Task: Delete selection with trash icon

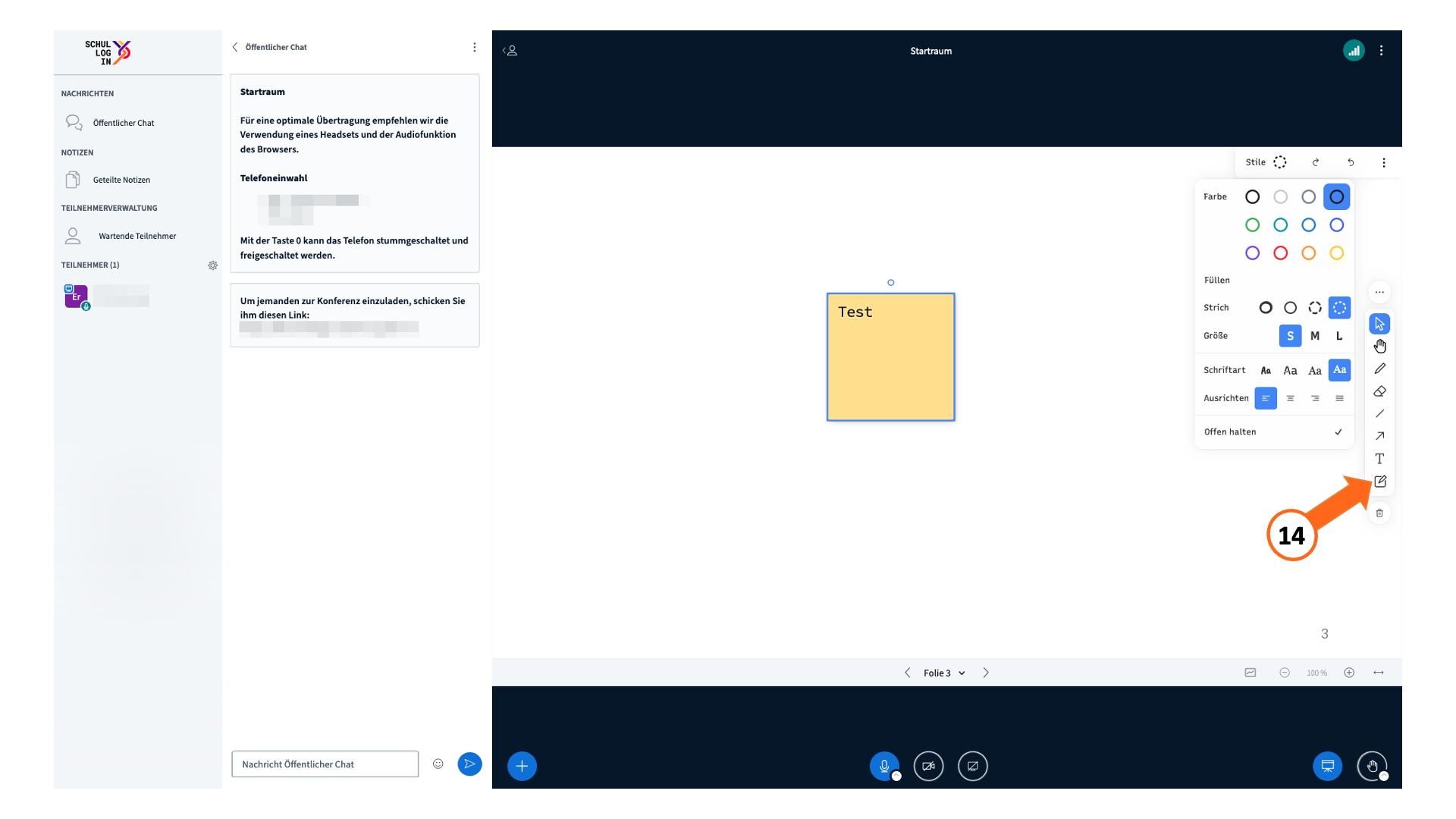Action: 1379,513
